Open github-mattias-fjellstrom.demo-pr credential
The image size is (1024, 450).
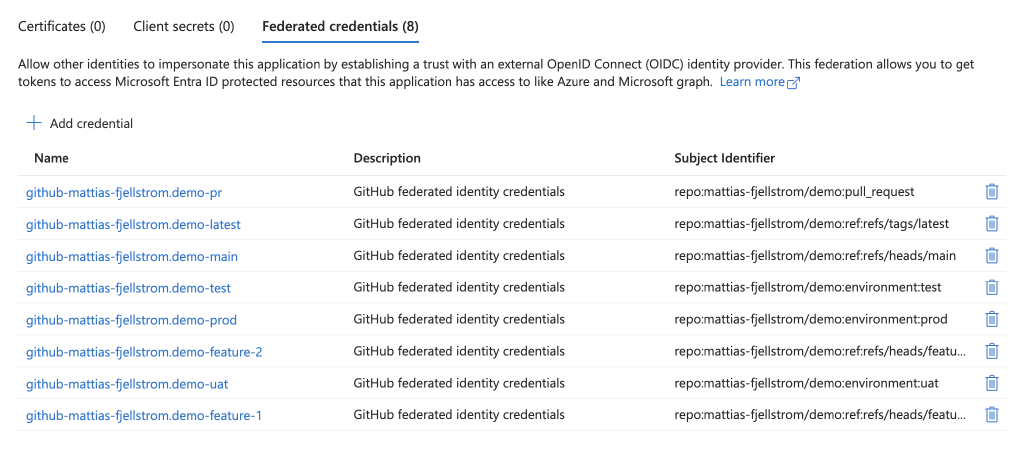coord(125,192)
